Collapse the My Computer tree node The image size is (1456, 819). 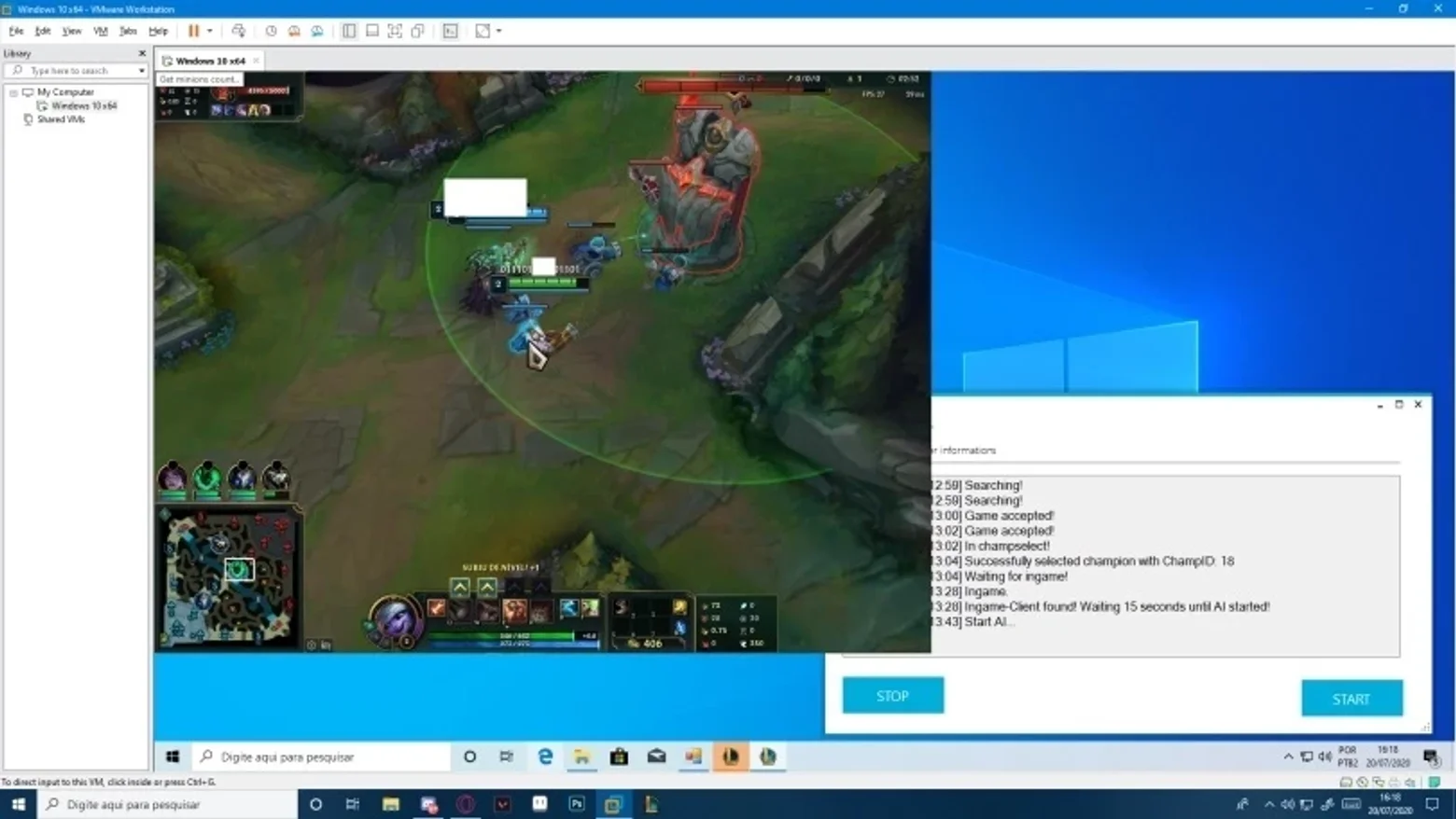(x=13, y=92)
